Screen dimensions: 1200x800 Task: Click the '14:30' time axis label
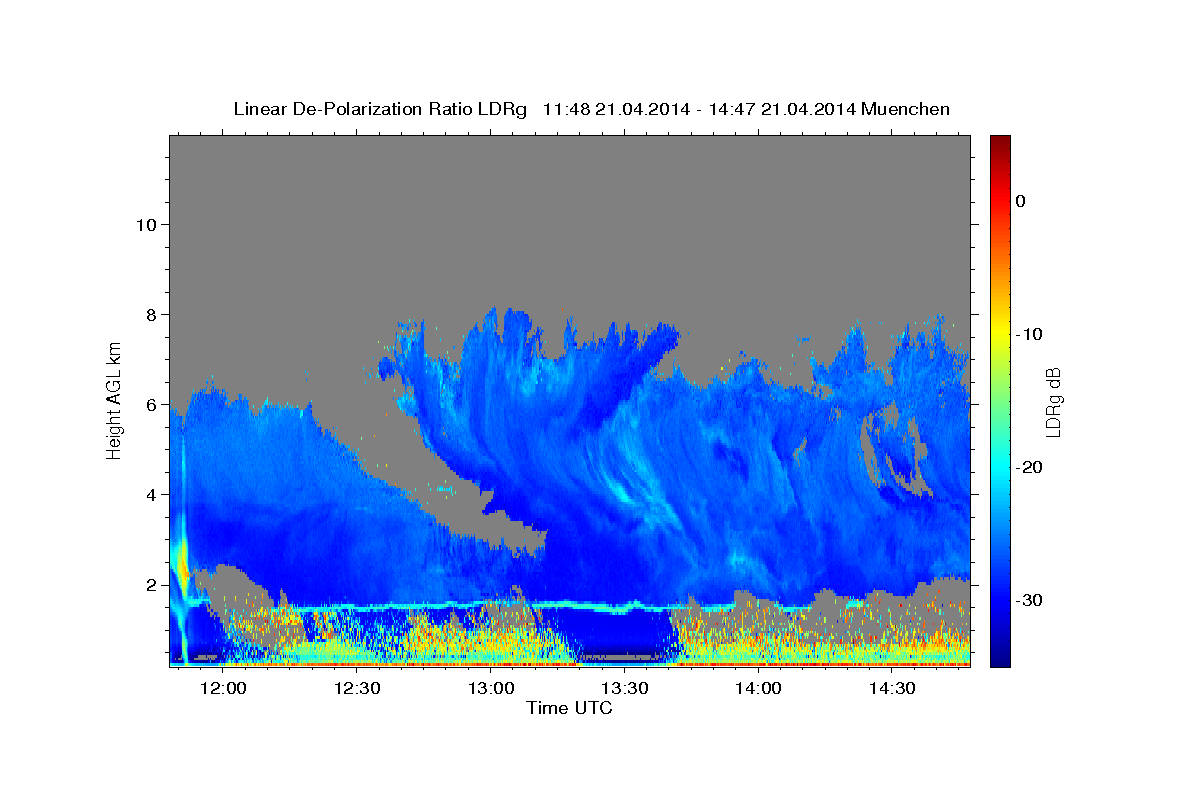pyautogui.click(x=893, y=688)
